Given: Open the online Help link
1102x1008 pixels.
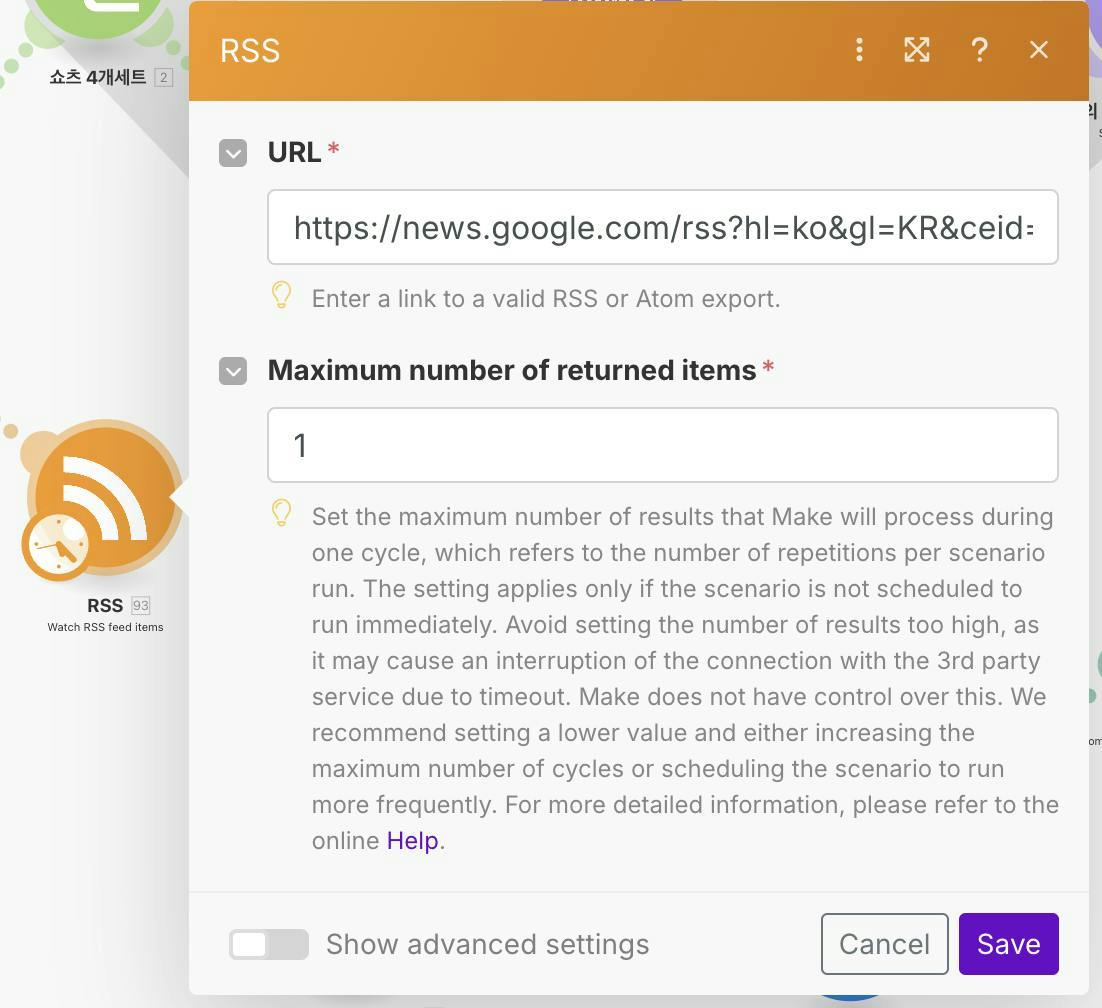Looking at the screenshot, I should click(x=413, y=841).
